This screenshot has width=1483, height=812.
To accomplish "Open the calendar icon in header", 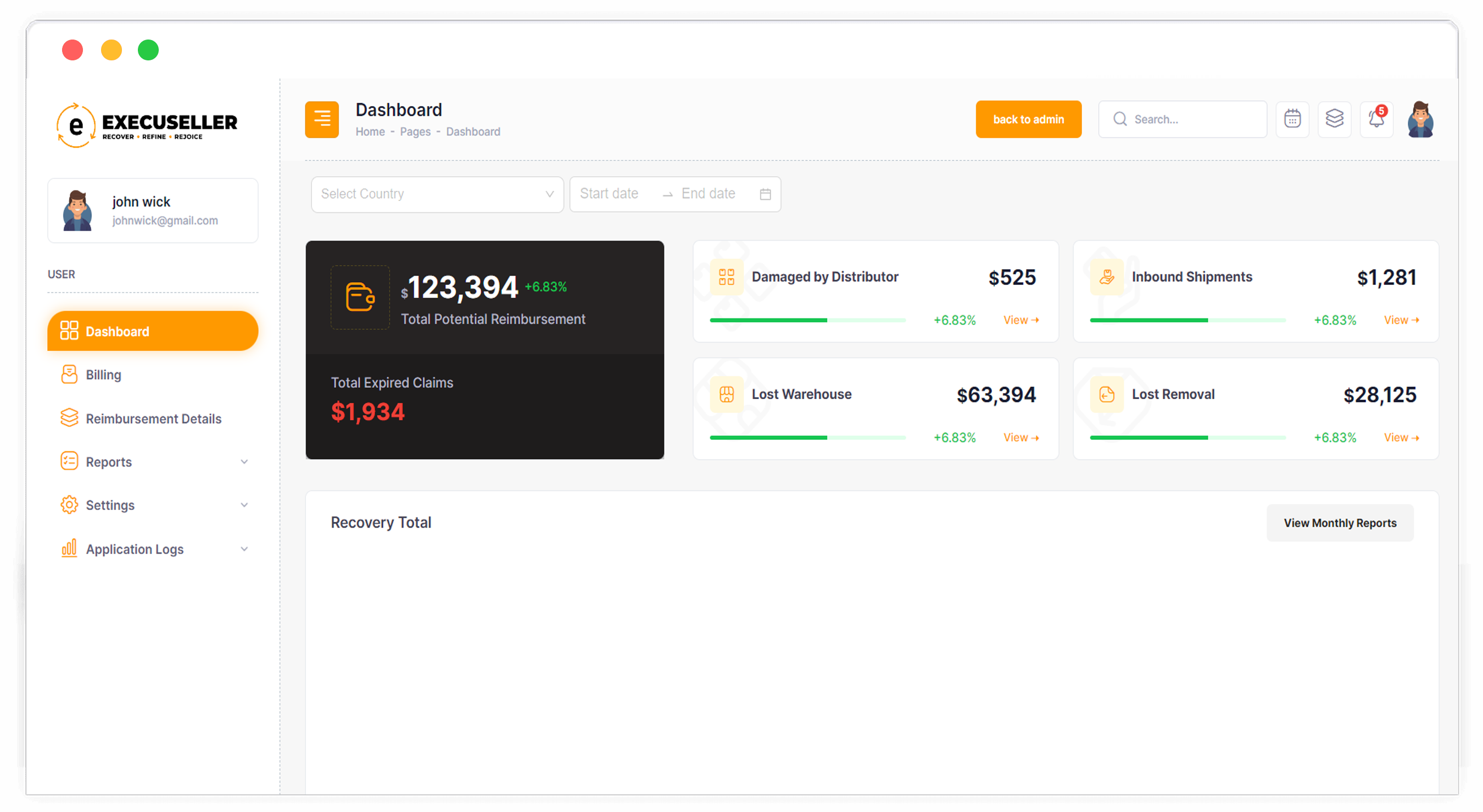I will [1292, 119].
